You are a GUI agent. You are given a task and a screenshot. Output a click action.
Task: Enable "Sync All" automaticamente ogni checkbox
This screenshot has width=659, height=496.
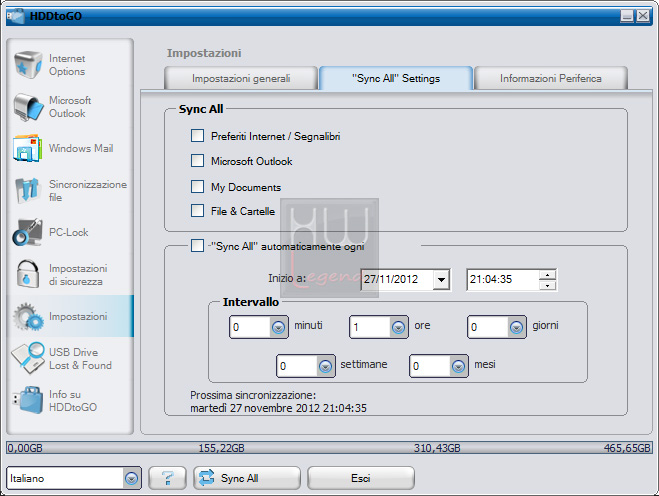tap(197, 245)
